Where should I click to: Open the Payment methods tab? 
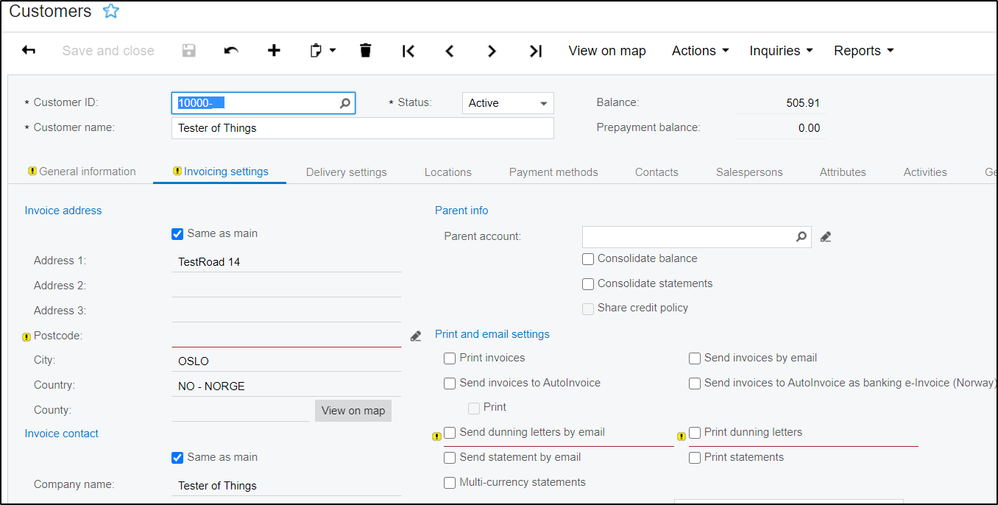point(553,172)
